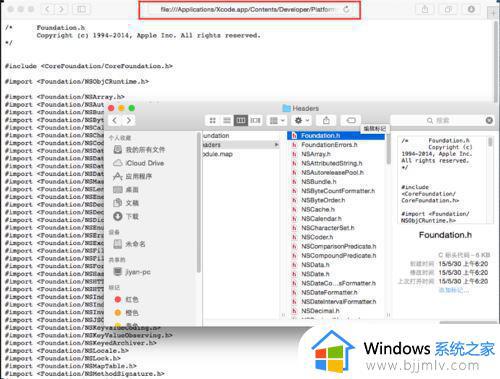Screen dimensions: 500x379
Task: Clear the Finder search field
Action: pos(489,120)
